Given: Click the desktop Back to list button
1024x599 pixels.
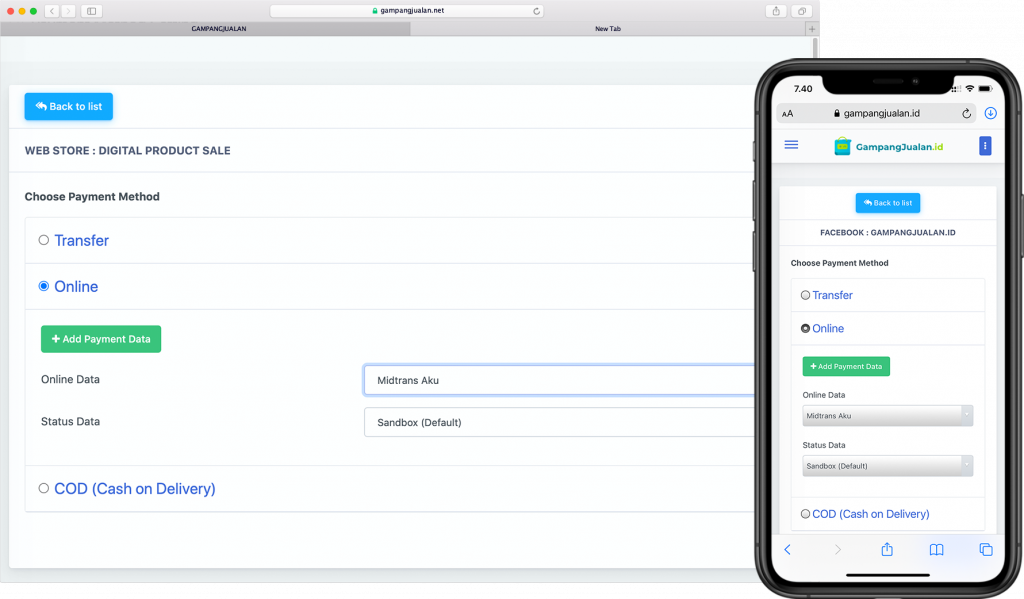Looking at the screenshot, I should coord(69,106).
